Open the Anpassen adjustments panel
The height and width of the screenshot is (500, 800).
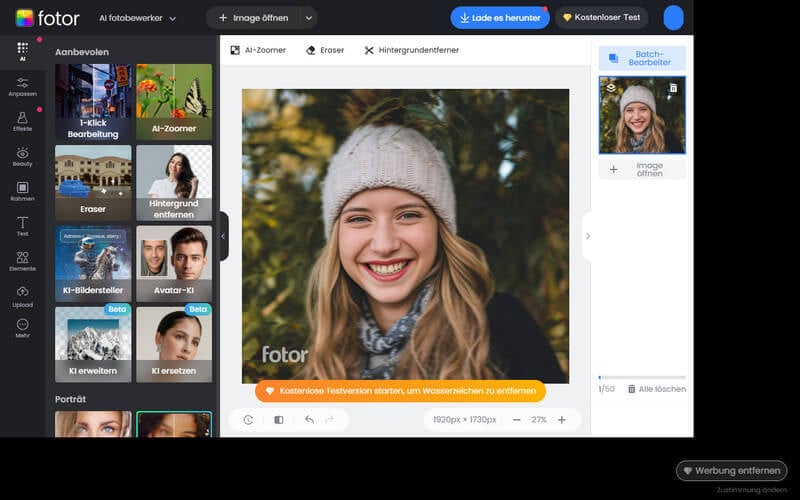(x=22, y=87)
